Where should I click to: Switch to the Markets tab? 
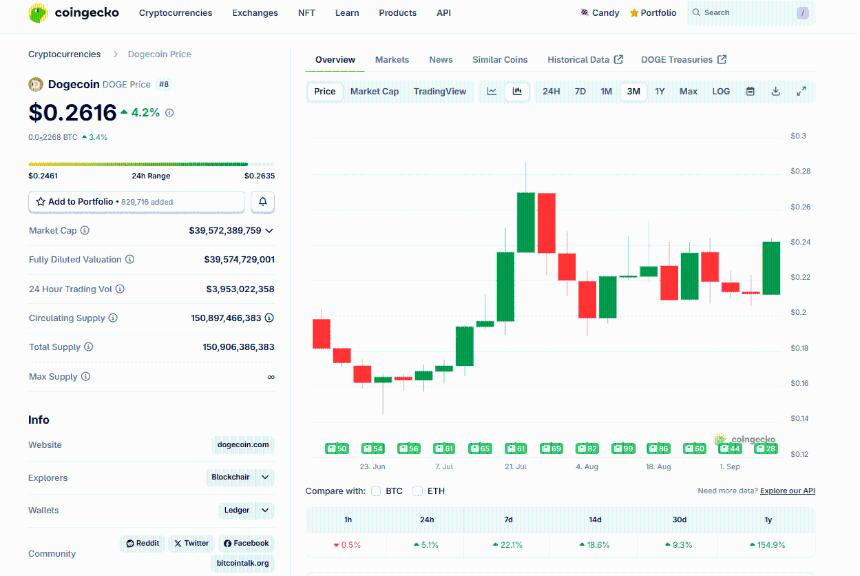click(x=392, y=60)
